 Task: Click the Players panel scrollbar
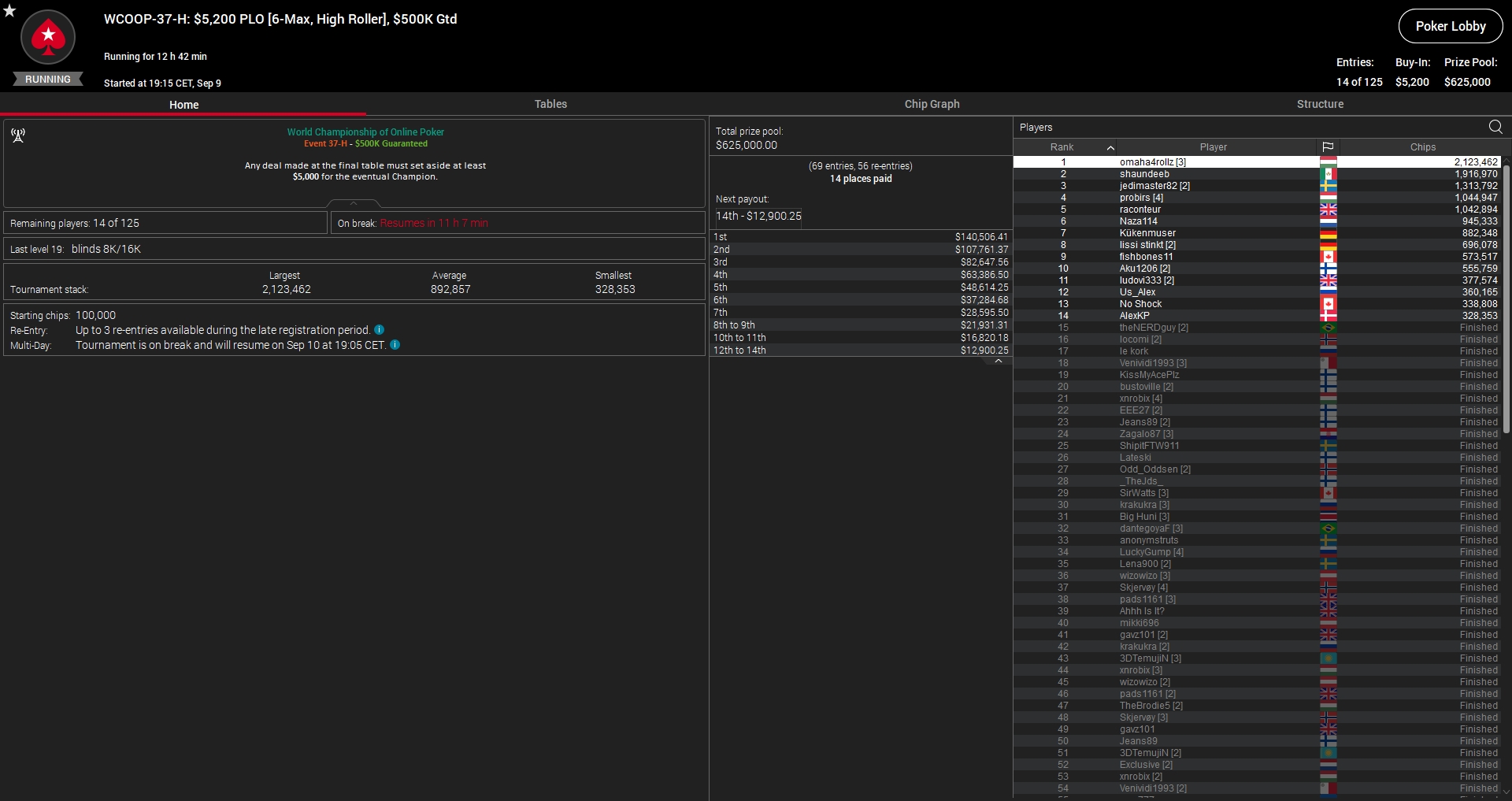pyautogui.click(x=1506, y=299)
